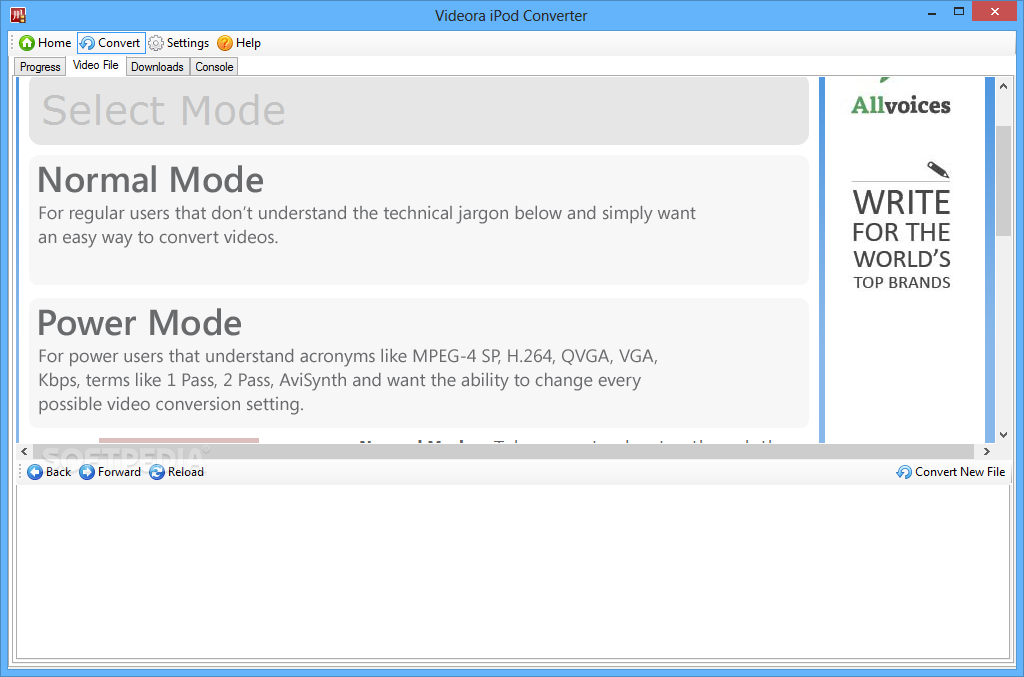The image size is (1024, 677).
Task: Click the pencil icon in the Allvoices ad
Action: (938, 170)
